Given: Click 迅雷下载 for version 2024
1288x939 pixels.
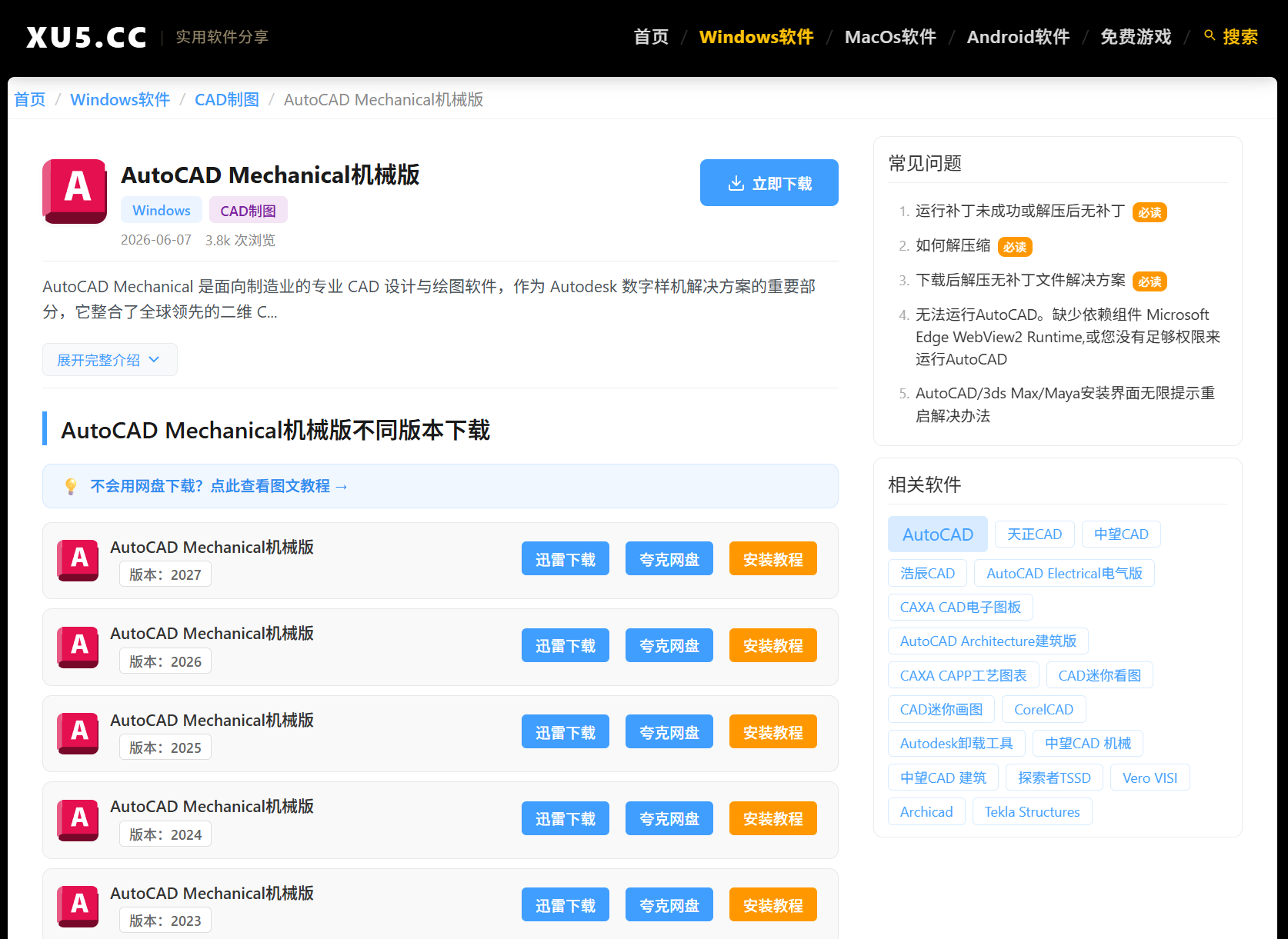Looking at the screenshot, I should [566, 818].
